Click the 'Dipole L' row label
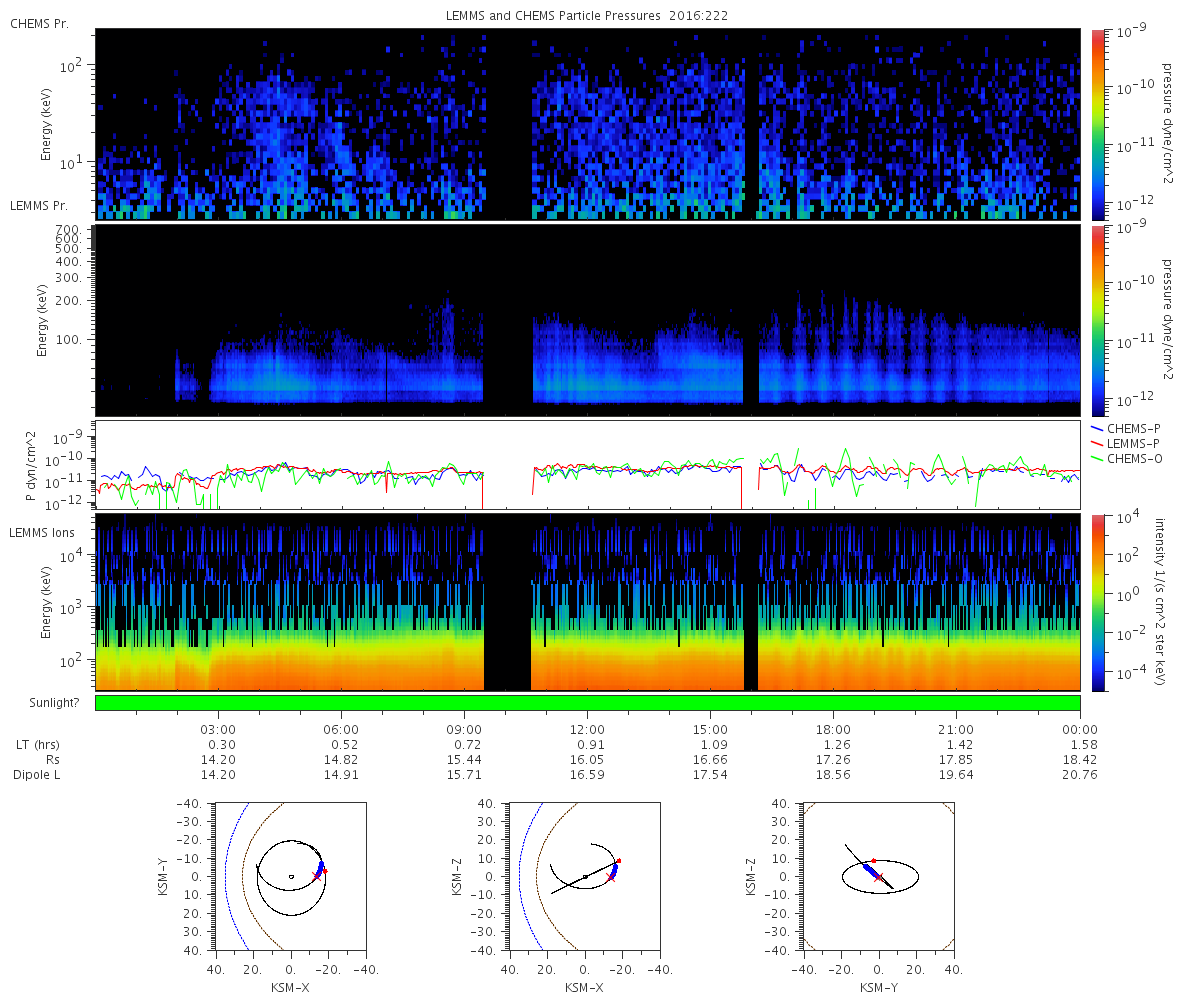Screen dimensions: 1200x1000 35,775
